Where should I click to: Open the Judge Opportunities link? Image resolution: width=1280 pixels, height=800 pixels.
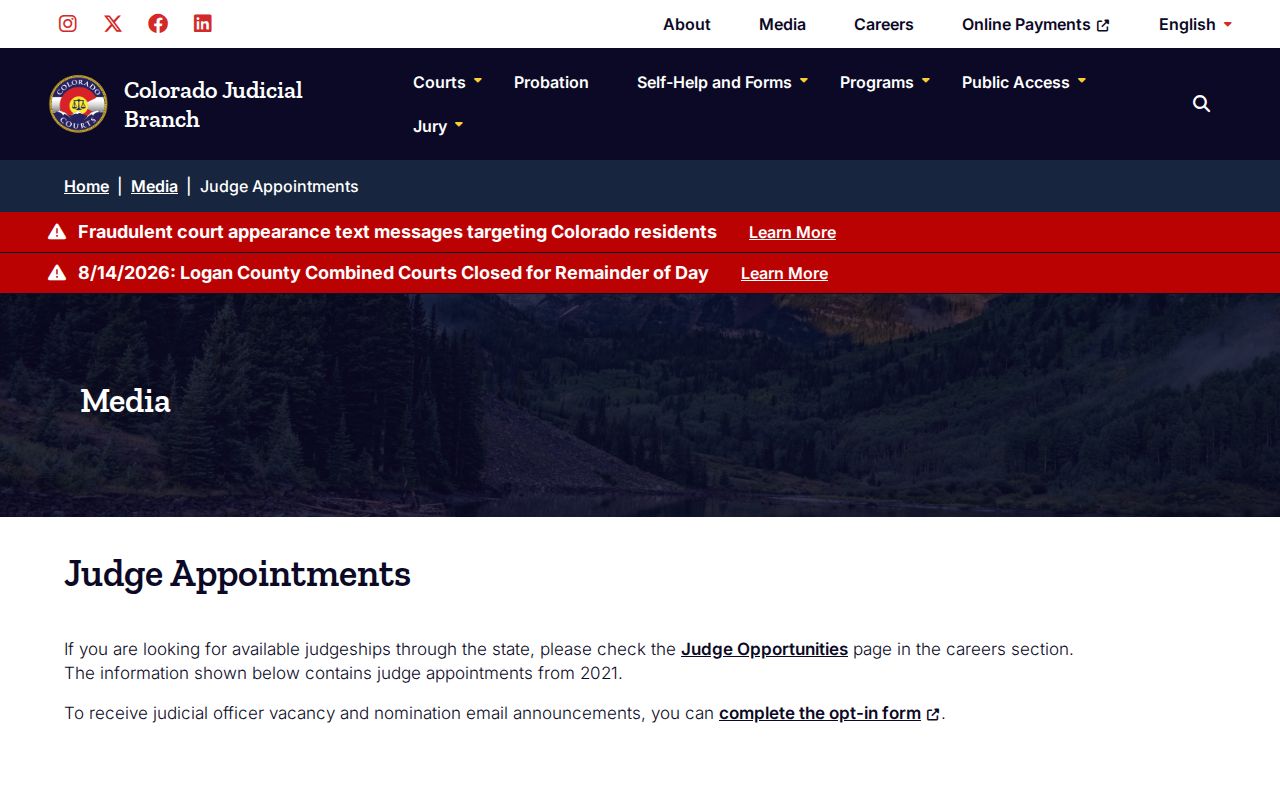click(x=764, y=649)
